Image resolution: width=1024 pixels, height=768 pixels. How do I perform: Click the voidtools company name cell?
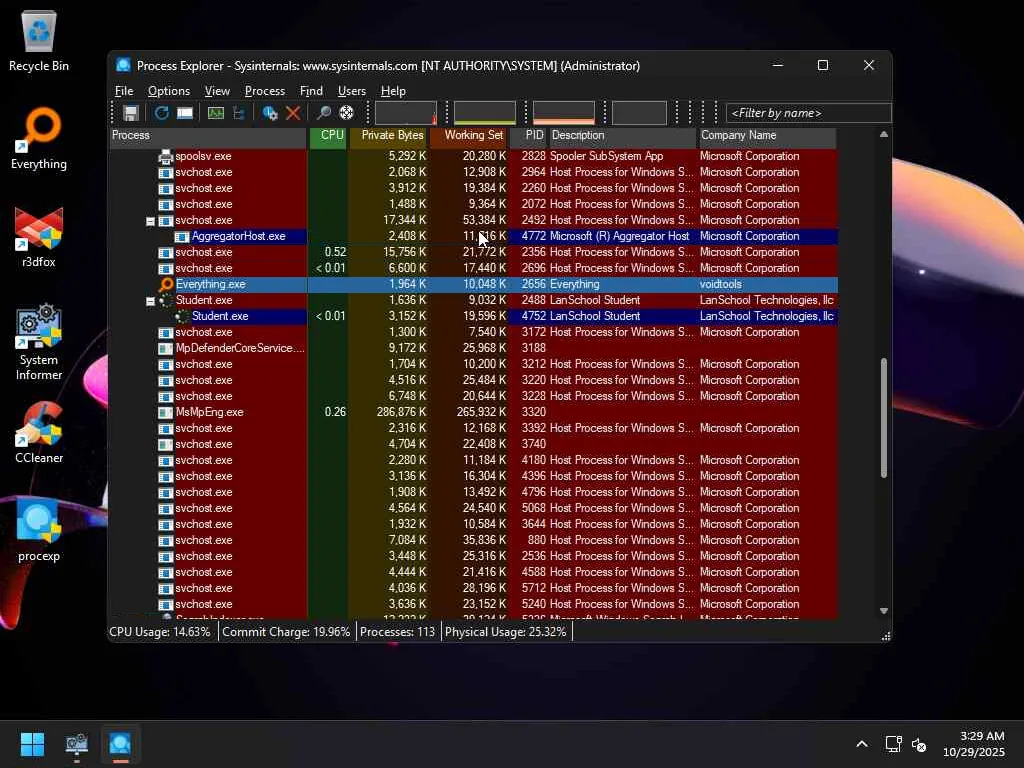pos(720,284)
